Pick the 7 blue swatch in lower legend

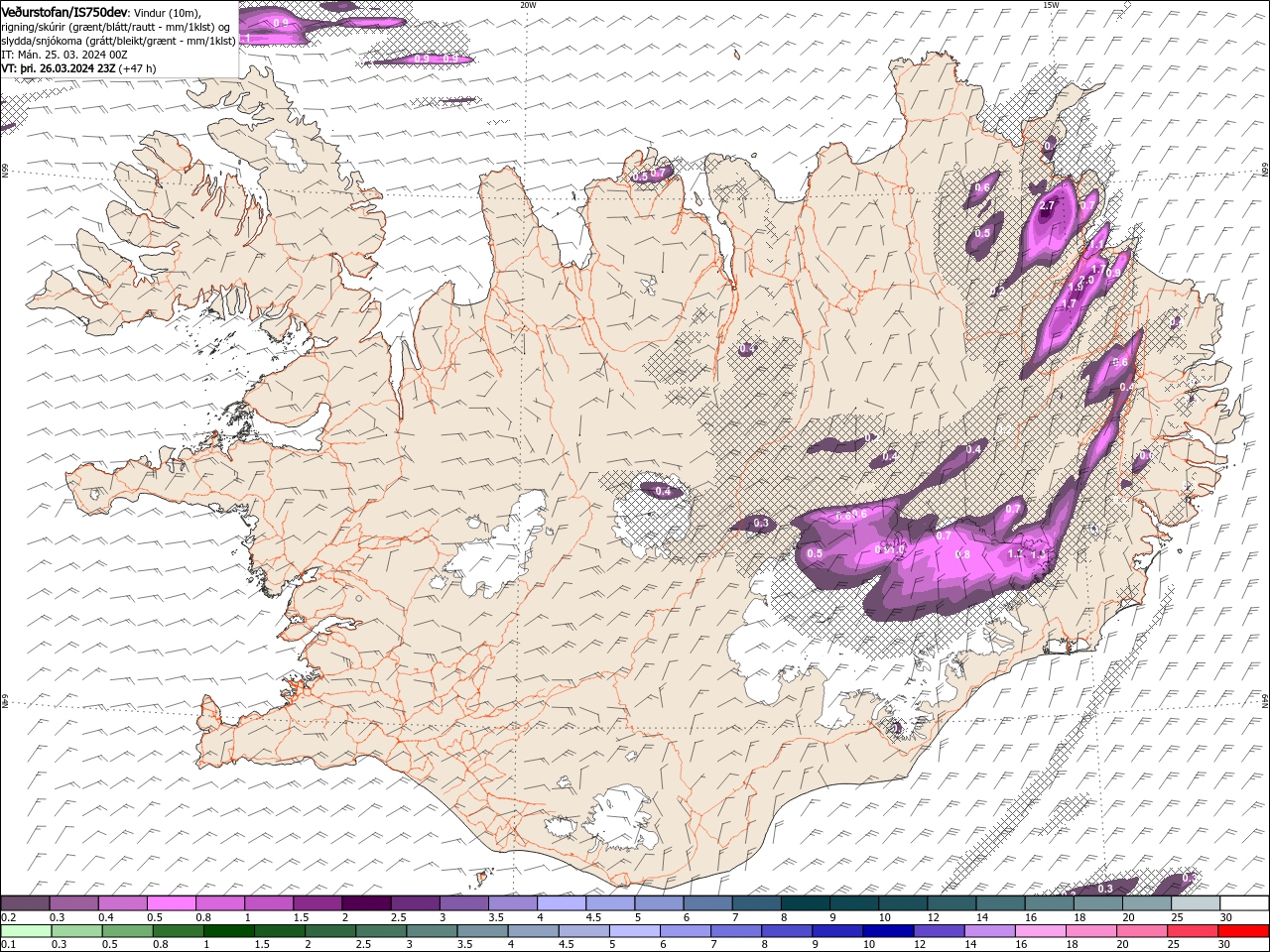click(x=735, y=931)
